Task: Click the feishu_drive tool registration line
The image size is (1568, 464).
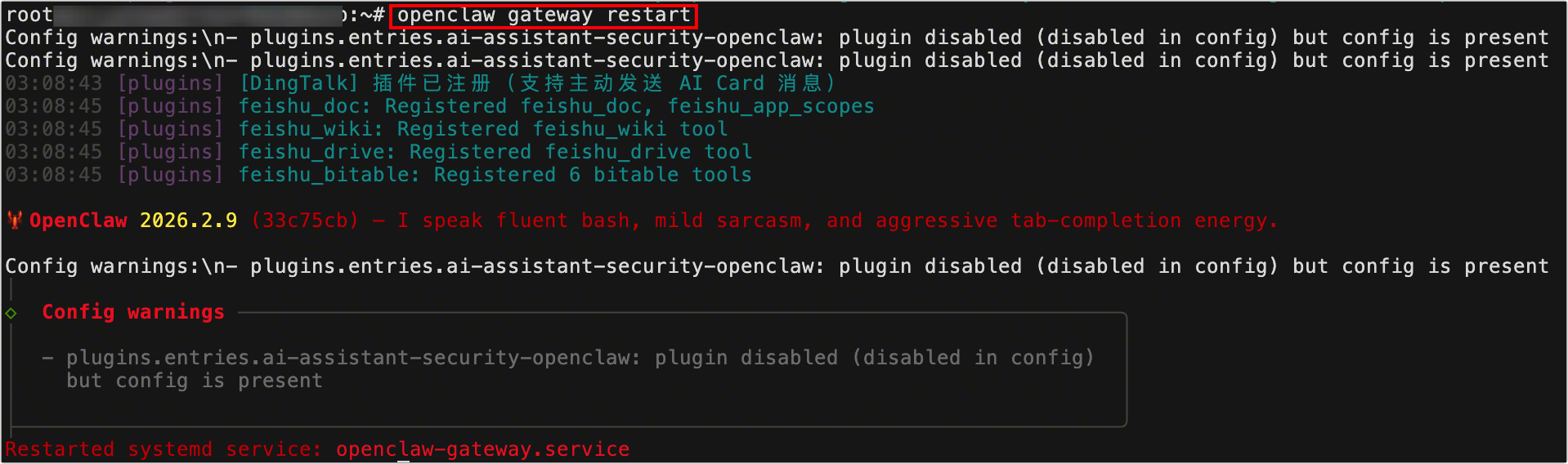Action: 495,152
